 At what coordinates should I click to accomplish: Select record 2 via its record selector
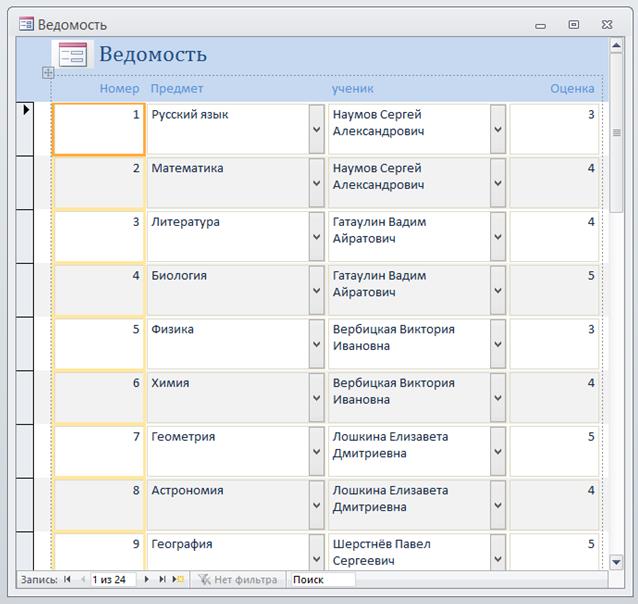[25, 183]
